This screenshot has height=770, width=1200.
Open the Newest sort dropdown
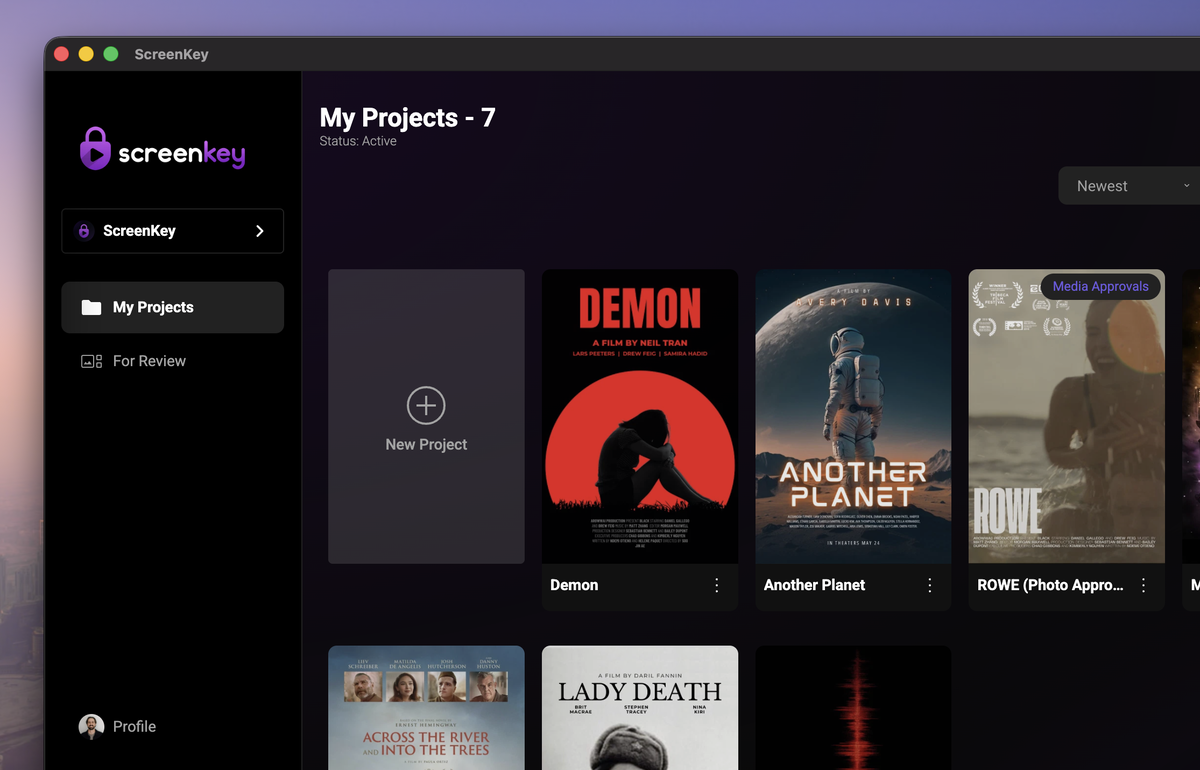(x=1130, y=186)
